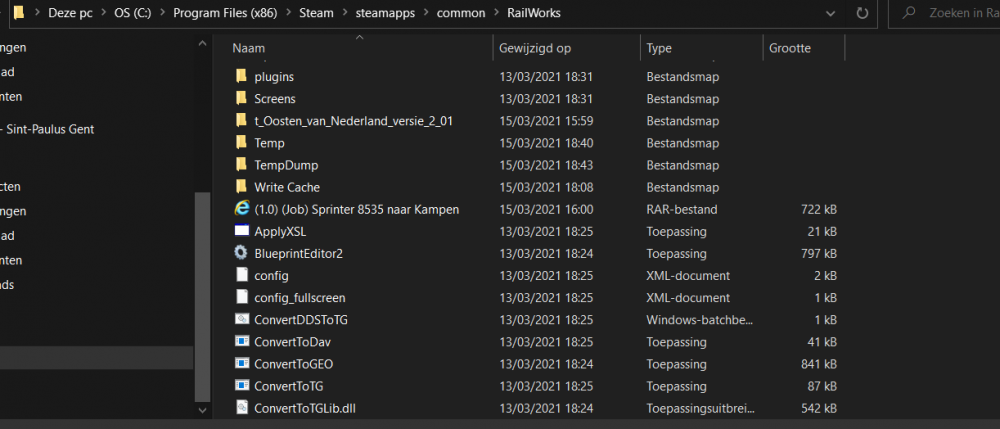1000x429 pixels.
Task: Select the Write Cache folder icon
Action: tap(241, 187)
